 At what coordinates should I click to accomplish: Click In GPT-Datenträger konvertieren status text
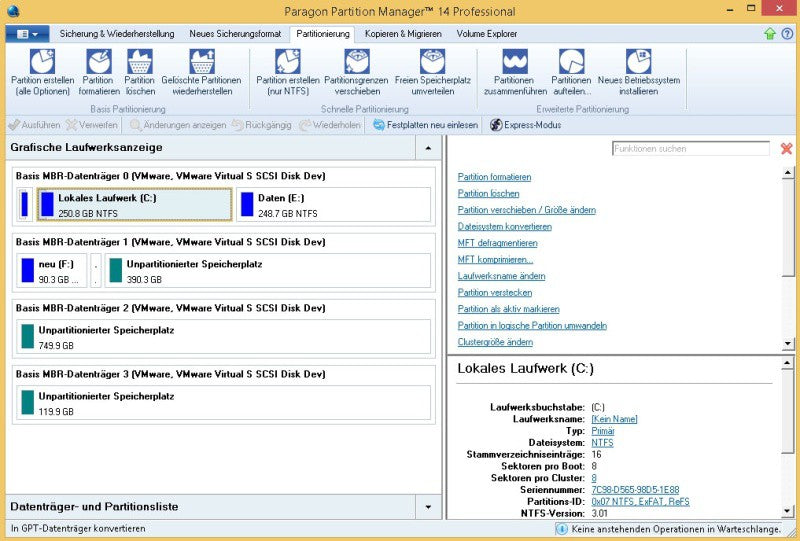coord(78,529)
